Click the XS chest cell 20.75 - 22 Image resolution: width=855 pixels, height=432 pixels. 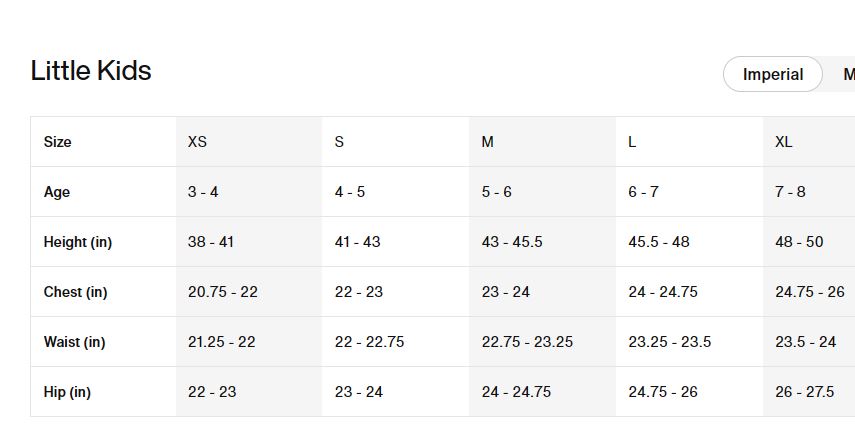tap(223, 292)
